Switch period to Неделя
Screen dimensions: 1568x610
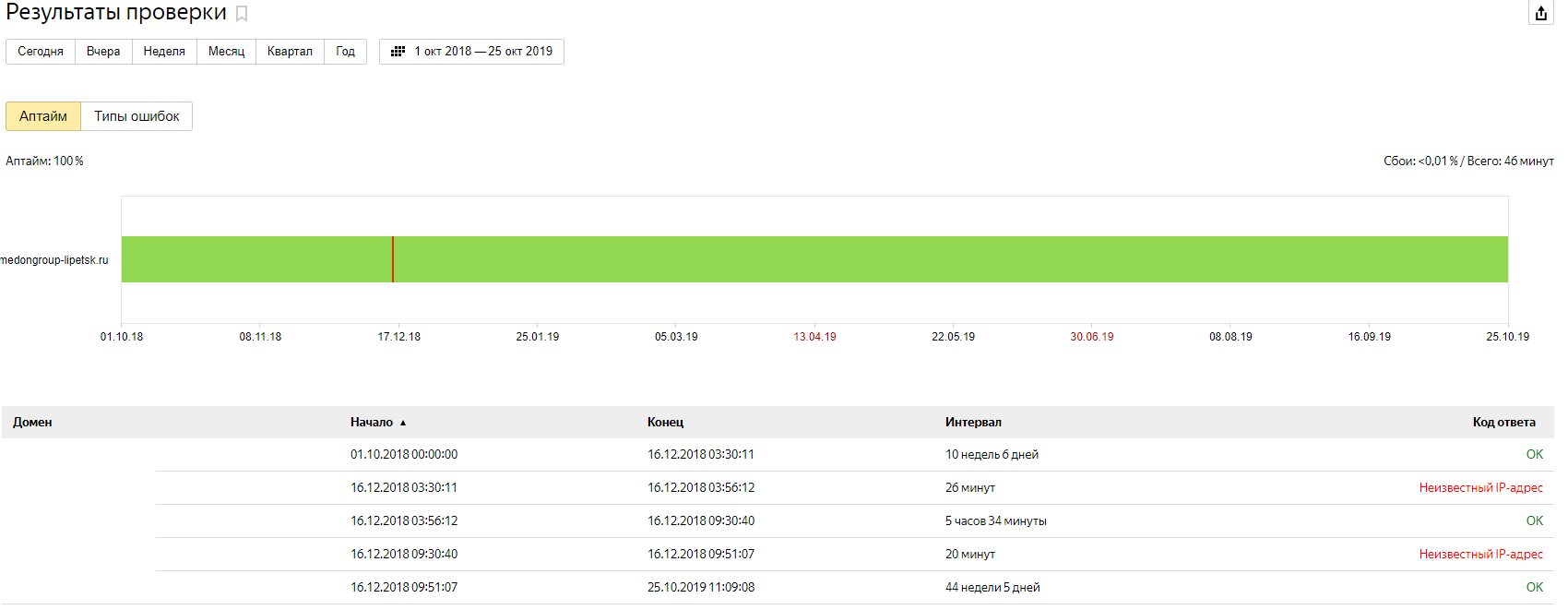[164, 52]
